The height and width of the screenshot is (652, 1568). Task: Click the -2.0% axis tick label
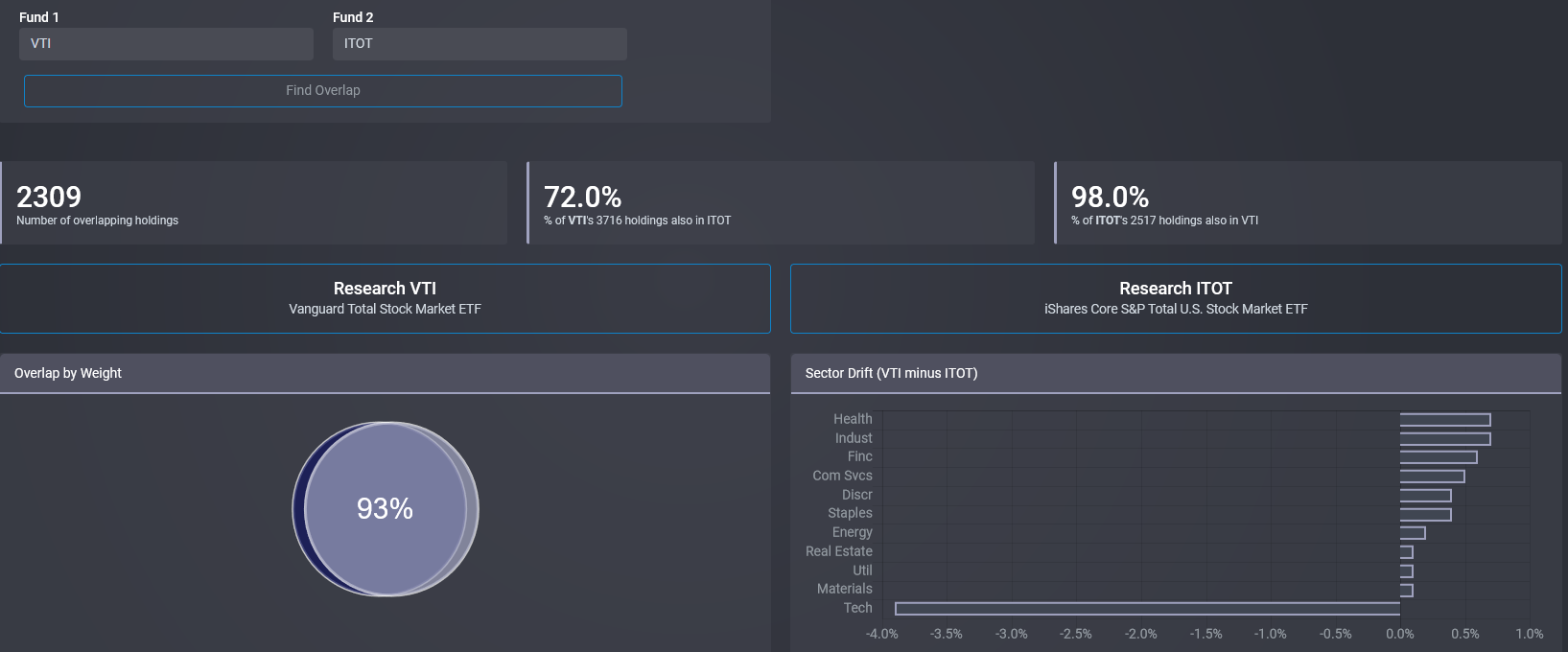coord(1141,634)
